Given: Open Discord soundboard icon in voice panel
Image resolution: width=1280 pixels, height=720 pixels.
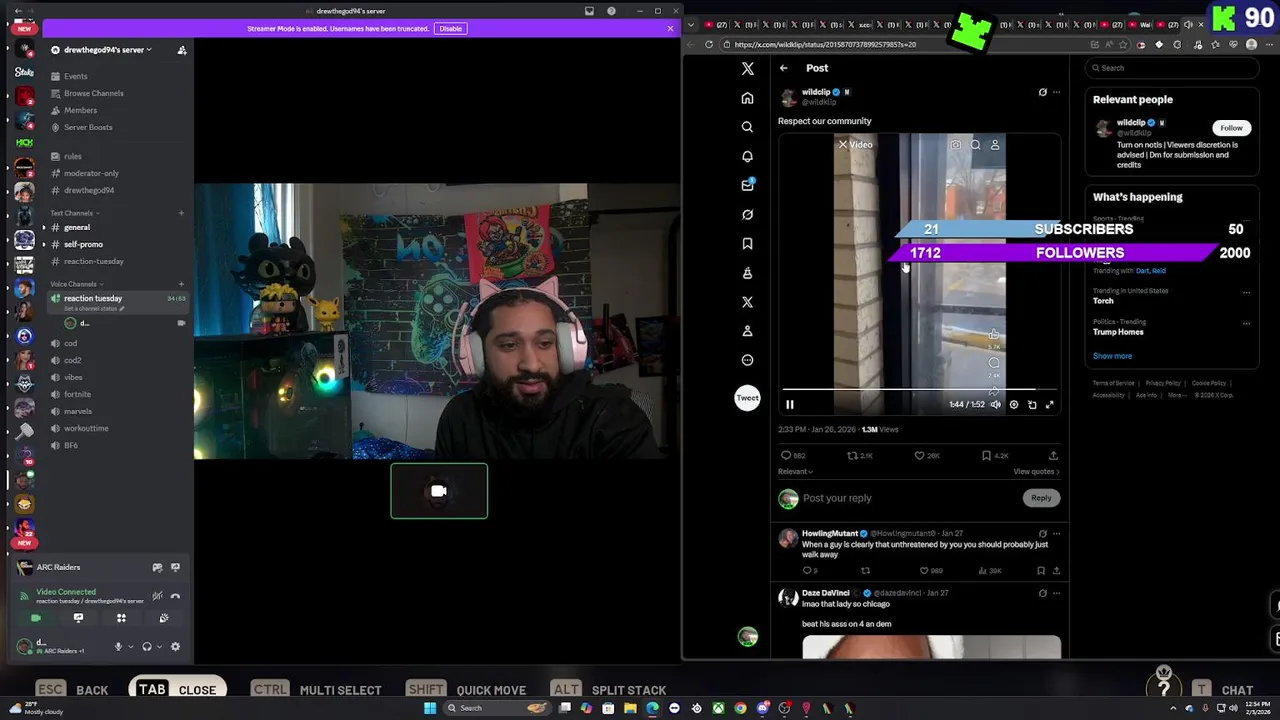Looking at the screenshot, I should pos(164,618).
